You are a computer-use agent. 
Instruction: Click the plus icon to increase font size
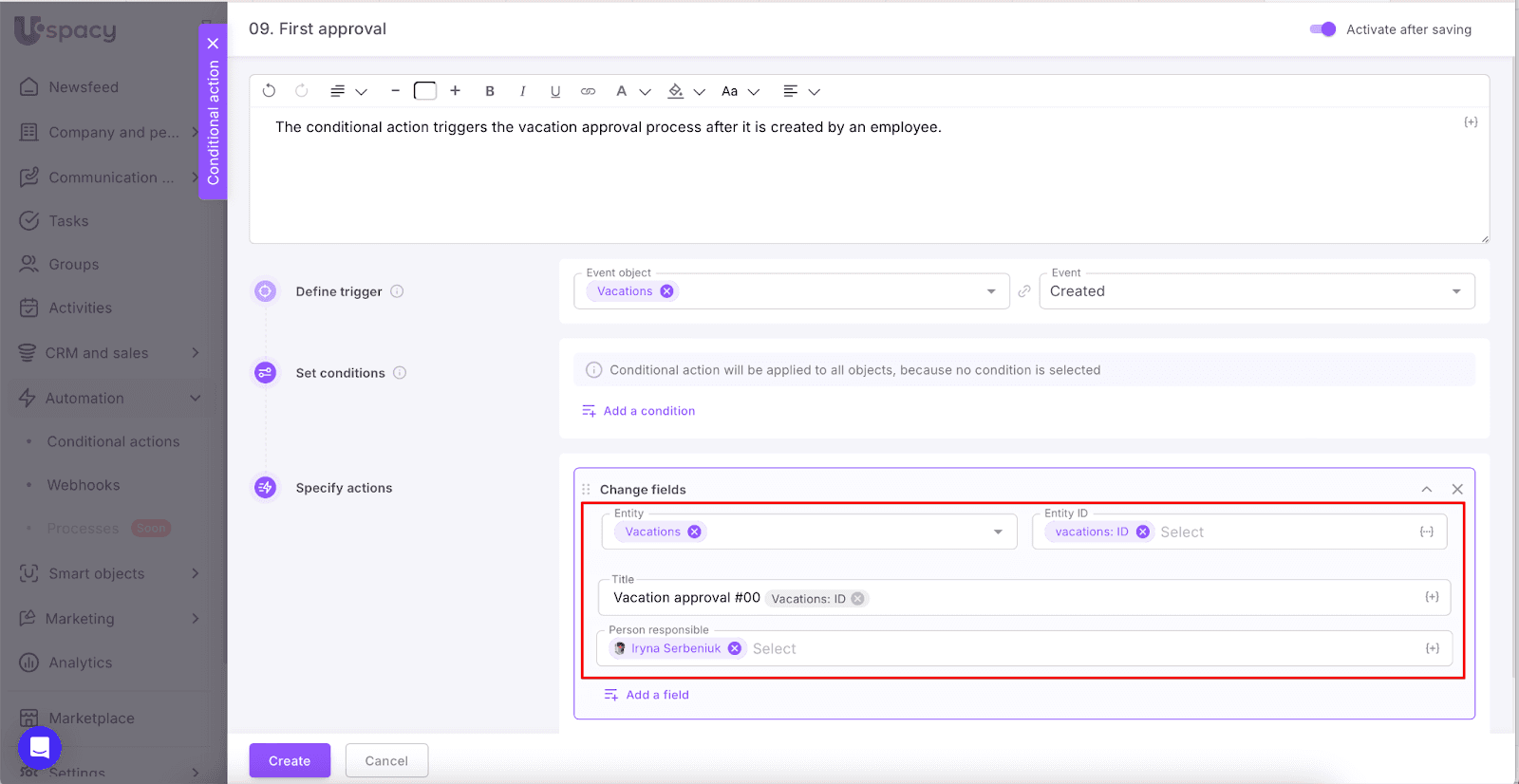click(x=456, y=91)
